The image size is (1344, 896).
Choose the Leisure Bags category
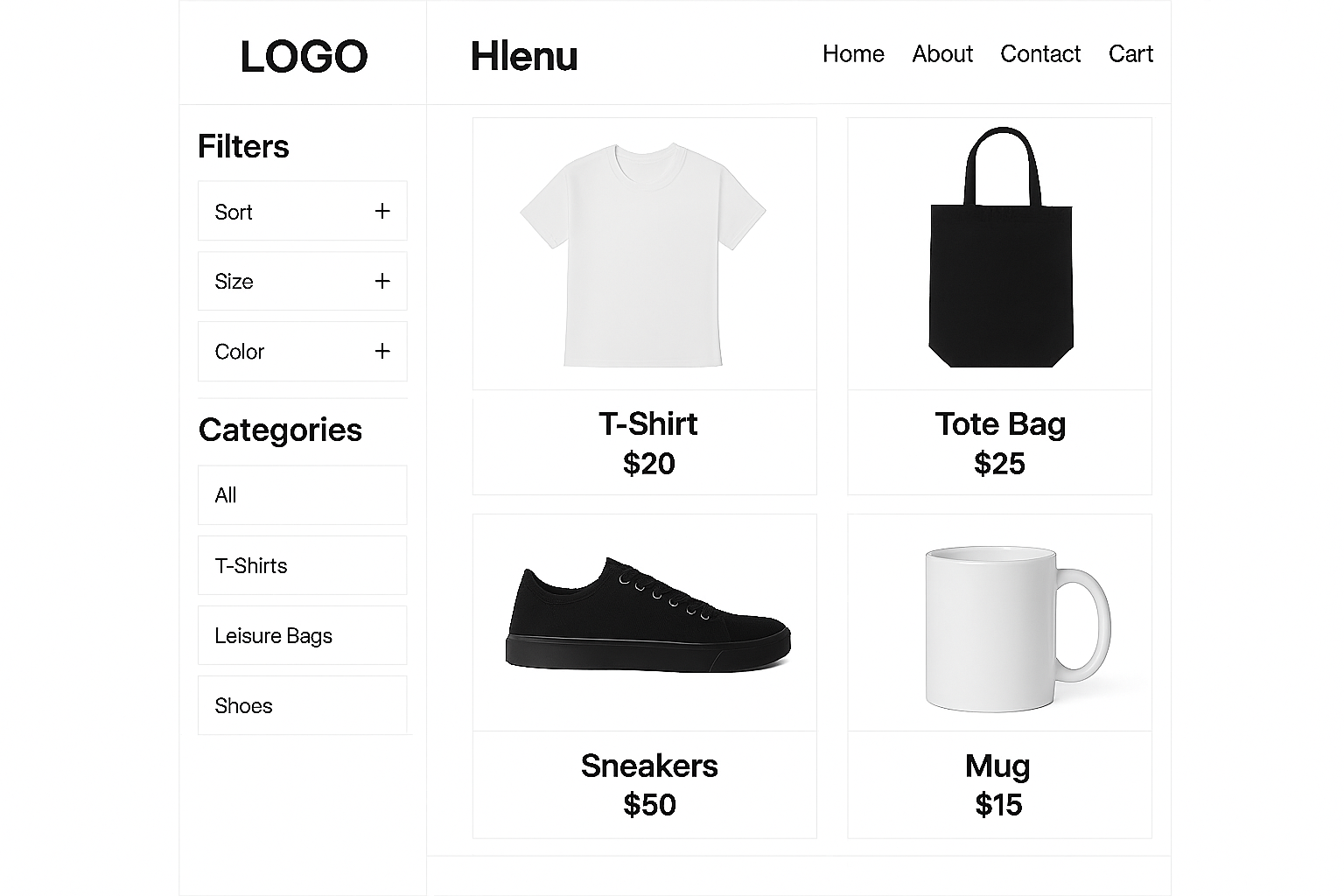302,635
